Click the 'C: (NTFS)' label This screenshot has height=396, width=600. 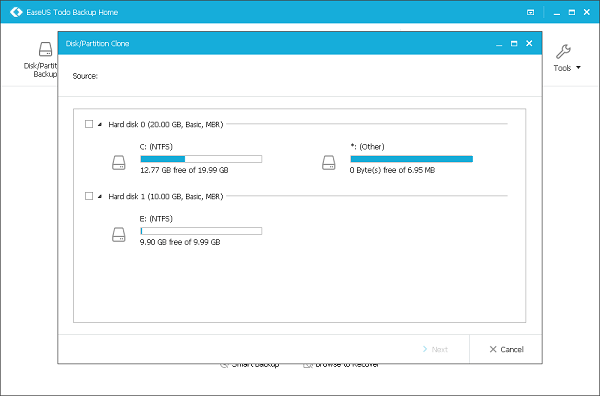[156, 147]
